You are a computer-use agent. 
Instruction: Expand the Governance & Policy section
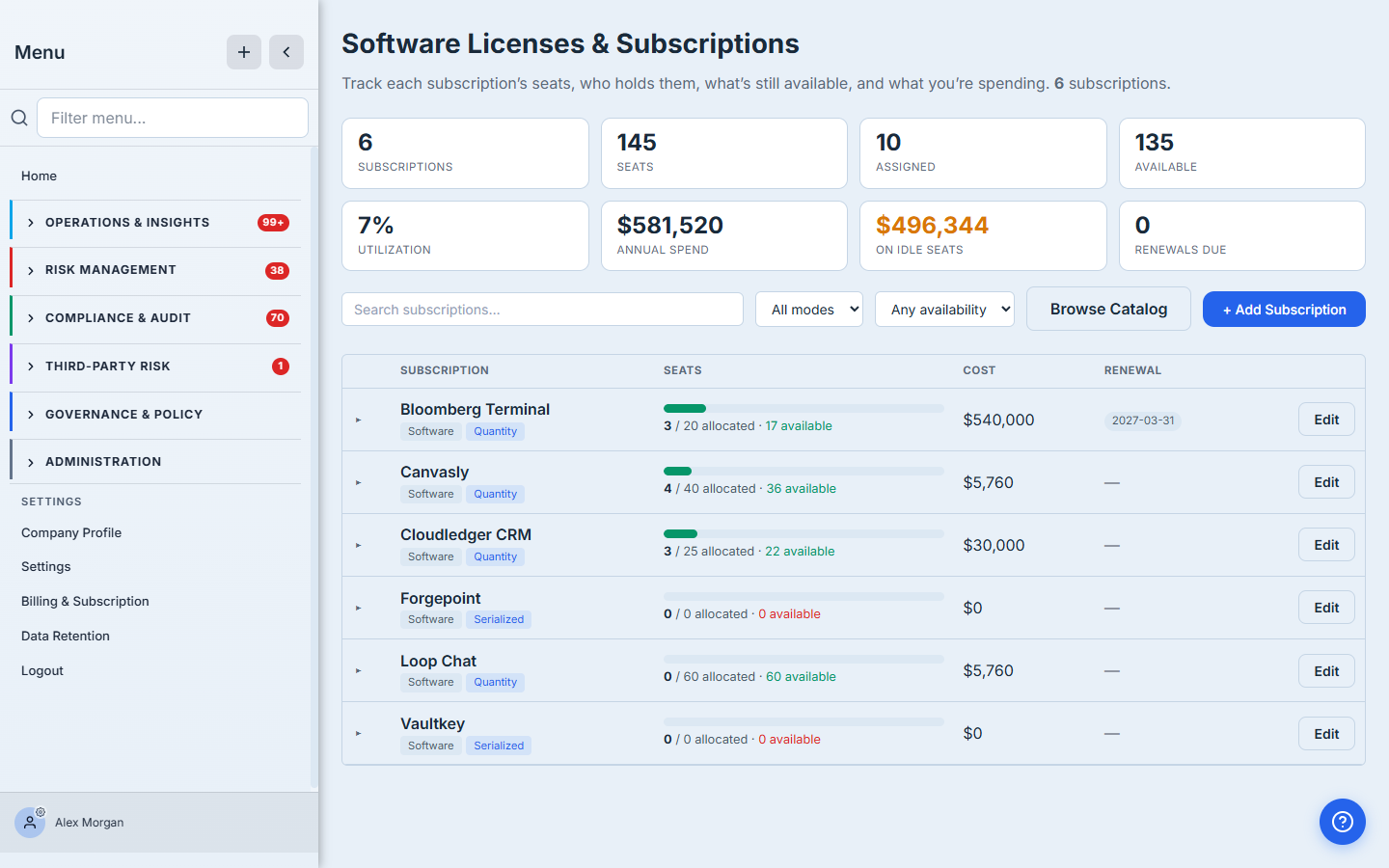pyautogui.click(x=155, y=415)
